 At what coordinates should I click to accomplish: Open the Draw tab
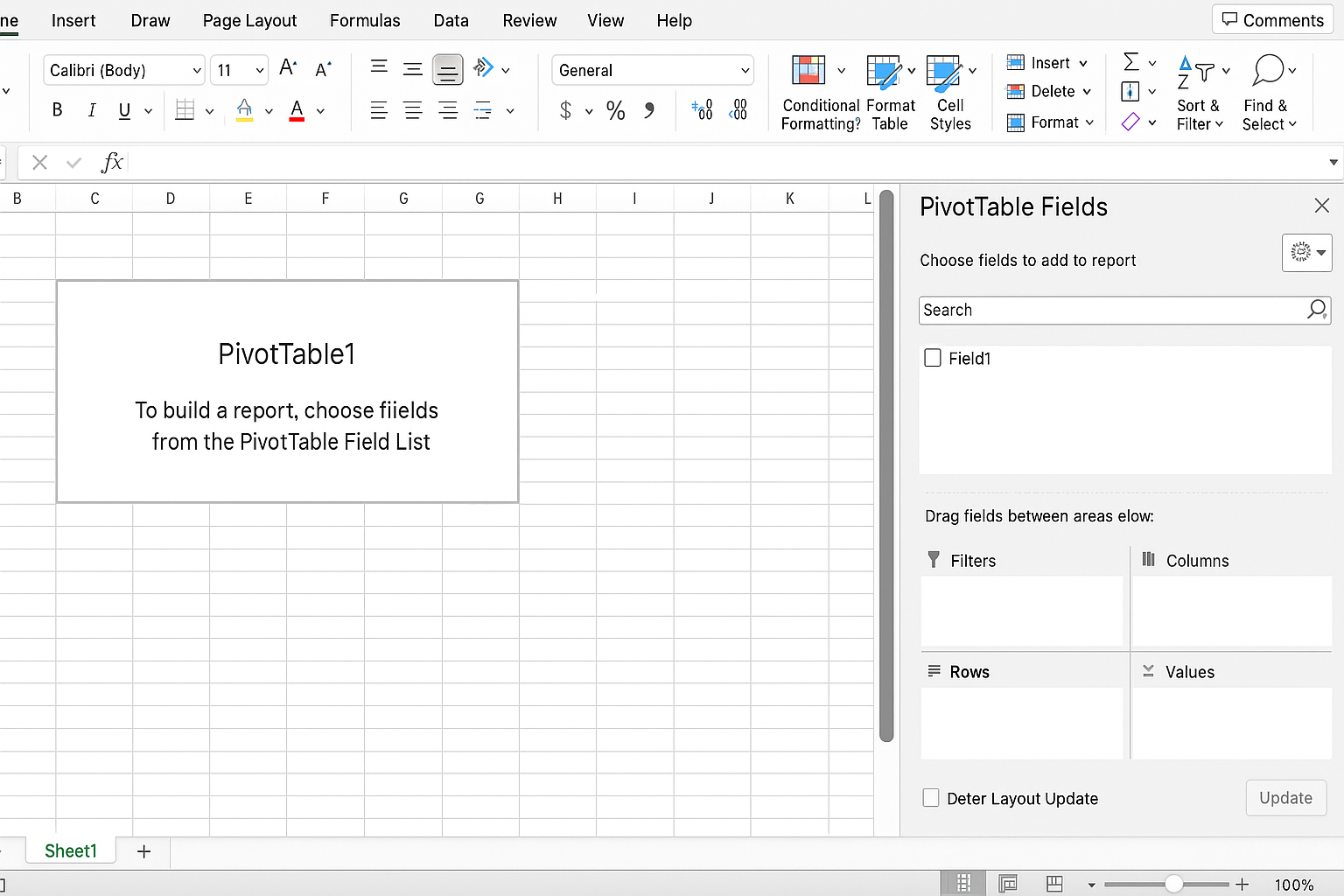pyautogui.click(x=150, y=20)
